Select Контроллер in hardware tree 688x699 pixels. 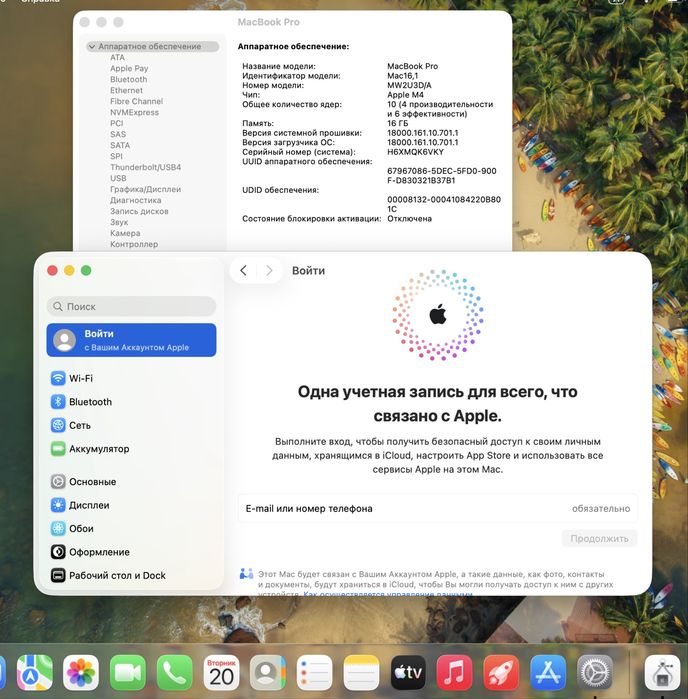[x=134, y=244]
